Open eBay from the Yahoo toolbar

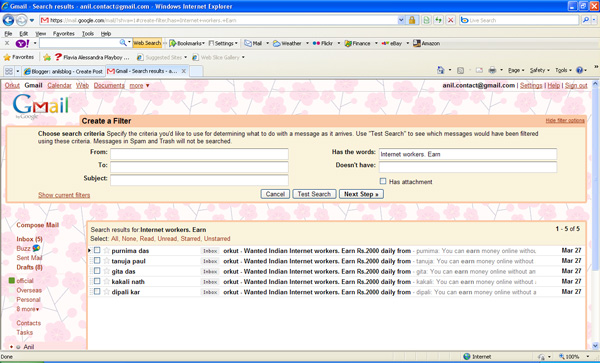392,44
